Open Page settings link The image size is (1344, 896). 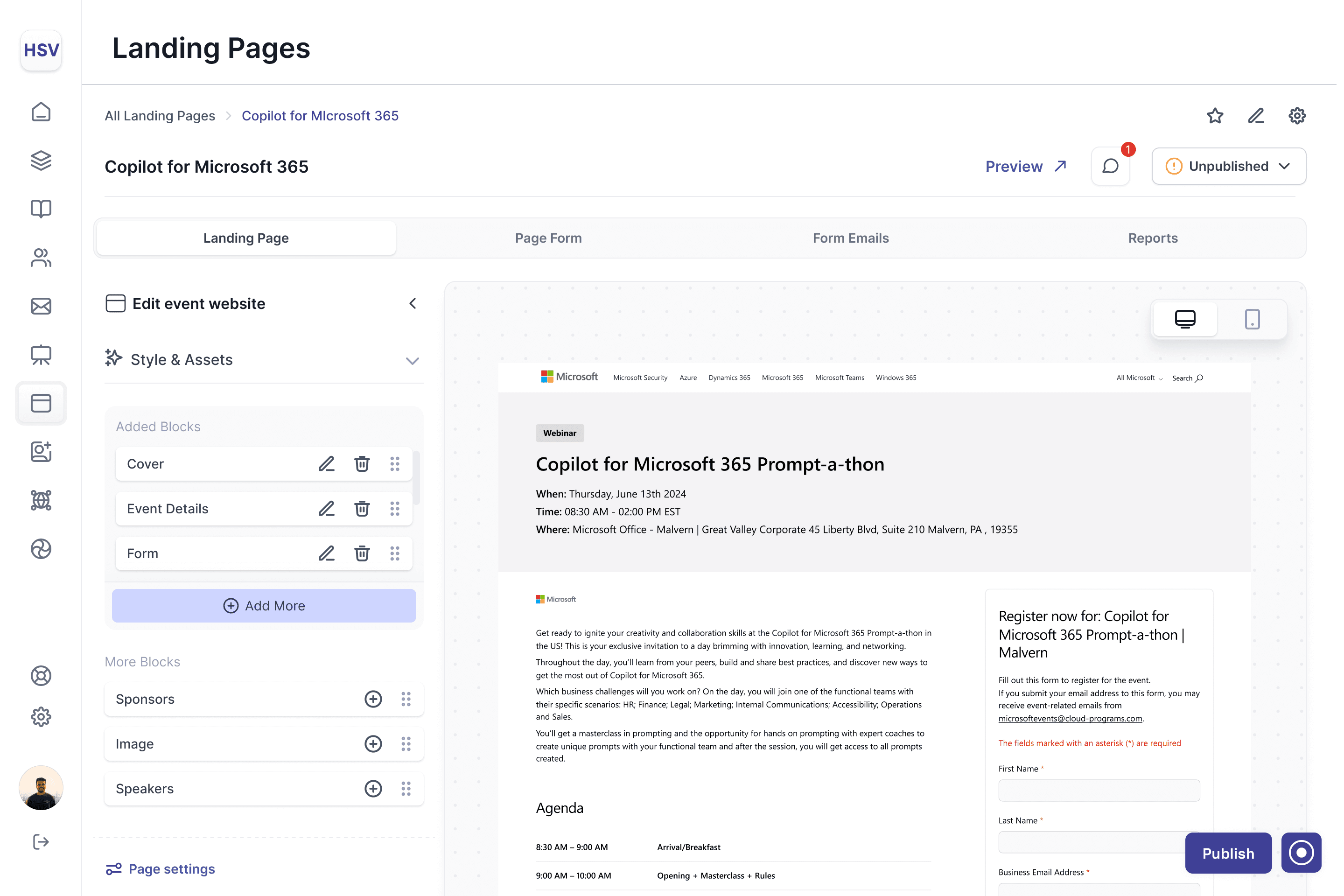161,870
